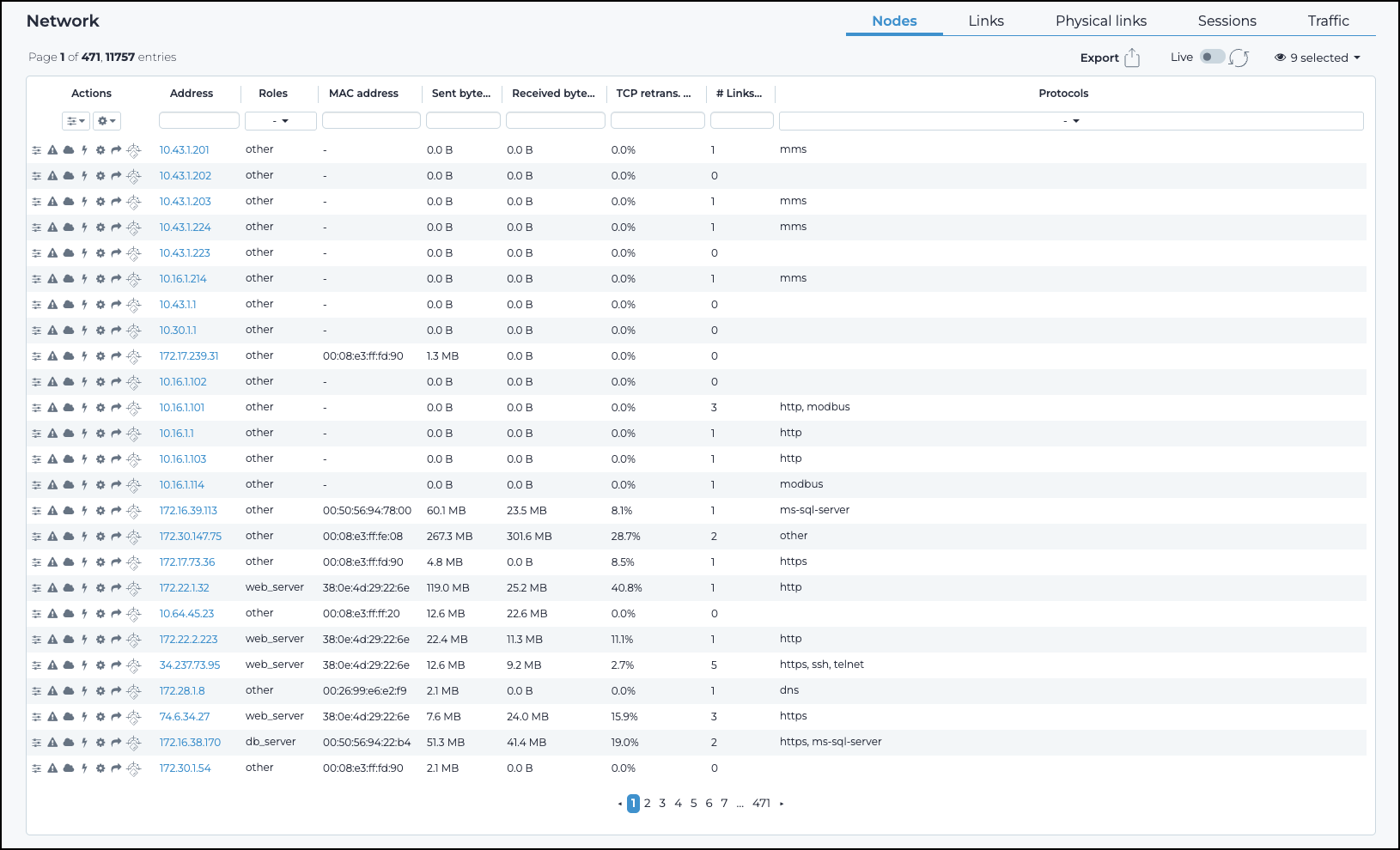Click the sliders icon in the 10.43.1.201 row
This screenshot has width=1400, height=850.
coord(37,150)
